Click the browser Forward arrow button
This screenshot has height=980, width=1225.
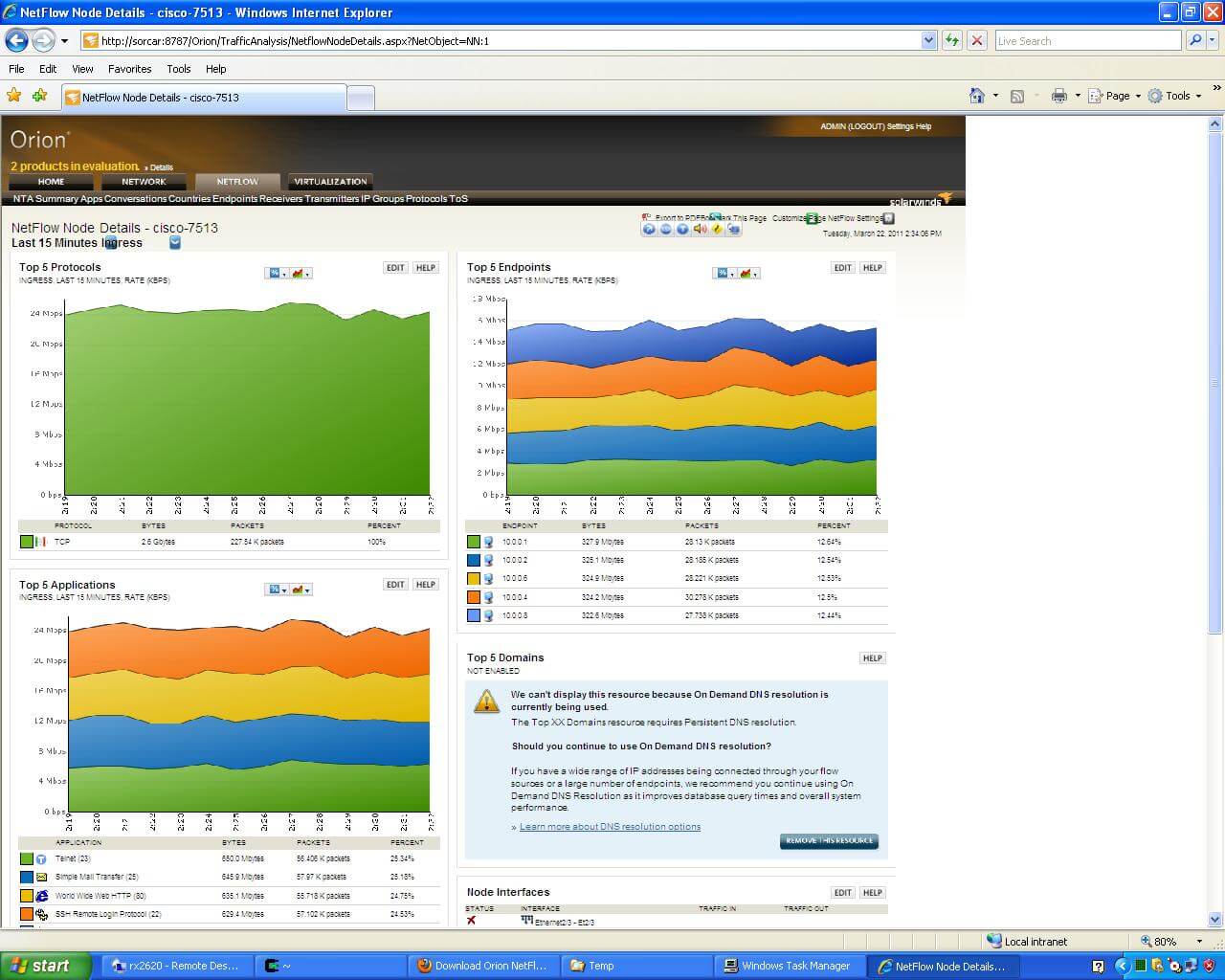click(43, 40)
